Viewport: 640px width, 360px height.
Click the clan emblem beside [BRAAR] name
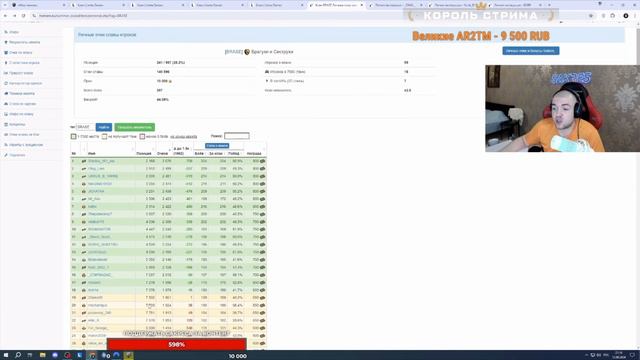[247, 52]
